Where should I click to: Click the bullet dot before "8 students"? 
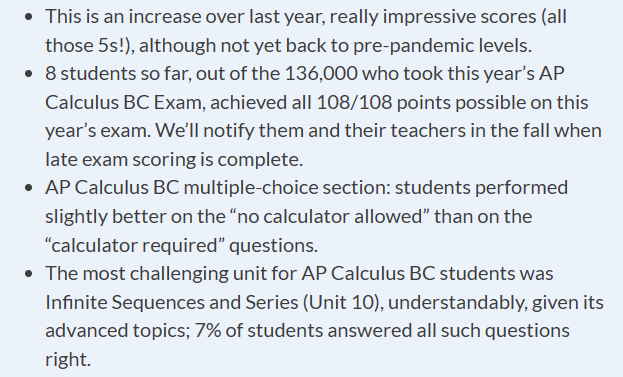[x=28, y=74]
